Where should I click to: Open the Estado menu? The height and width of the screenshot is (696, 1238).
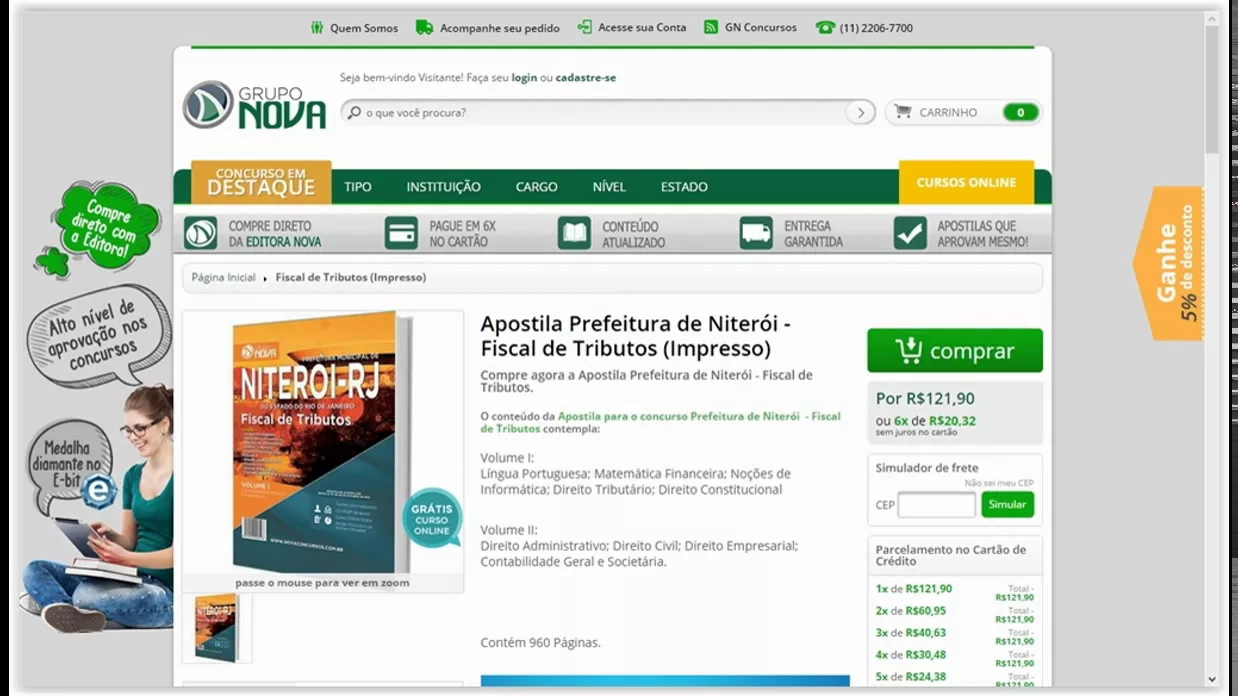684,187
